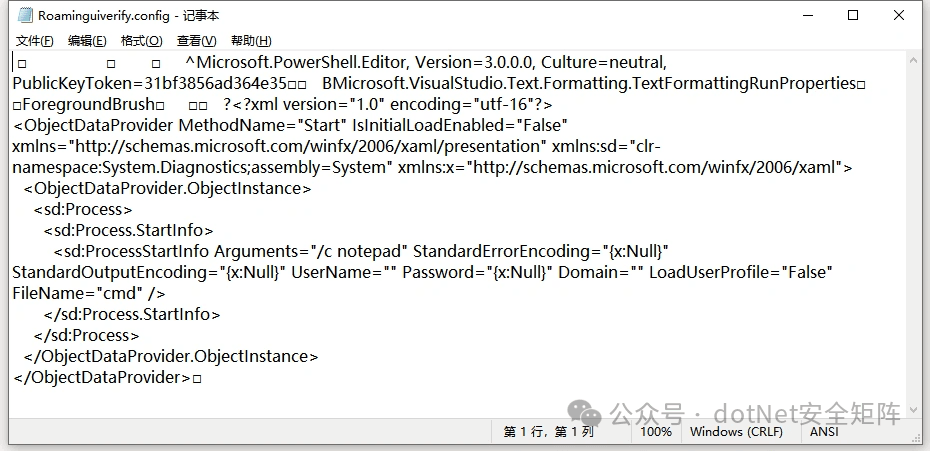The image size is (930, 451).
Task: Click on 'FileName="cmd" />' text
Action: pyautogui.click(x=89, y=293)
